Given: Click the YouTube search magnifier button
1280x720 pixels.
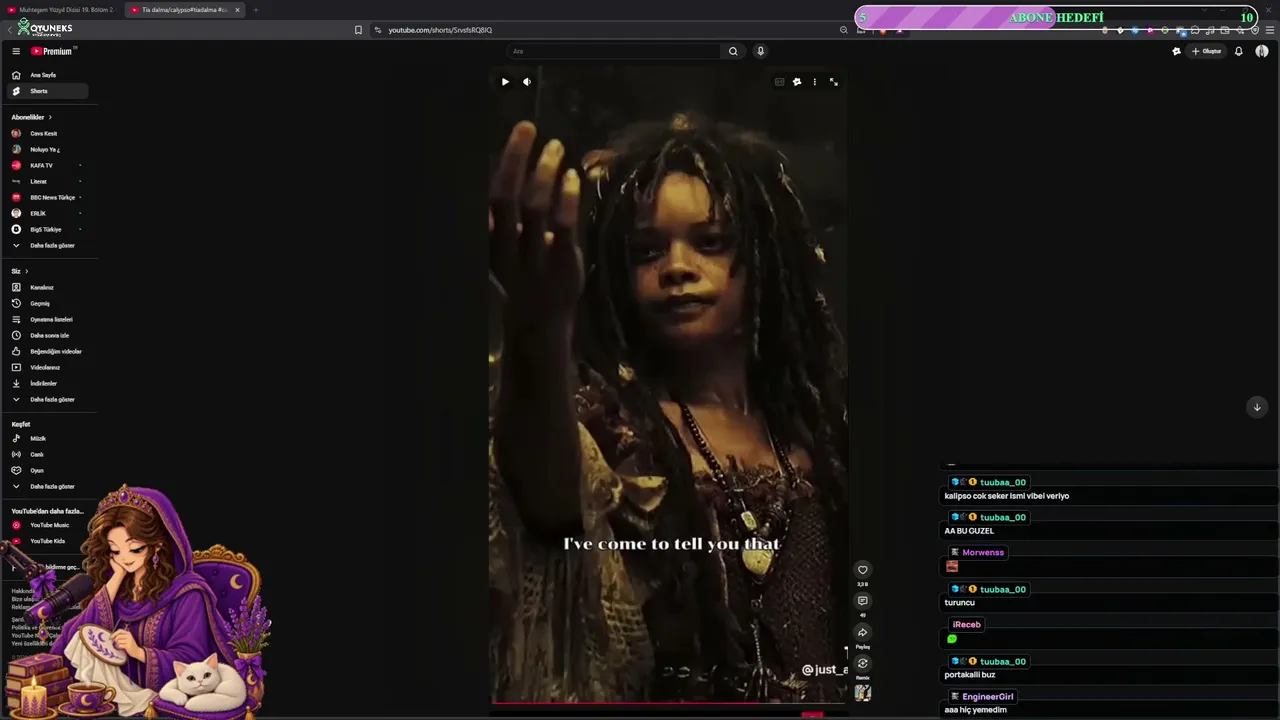Looking at the screenshot, I should click(x=733, y=51).
